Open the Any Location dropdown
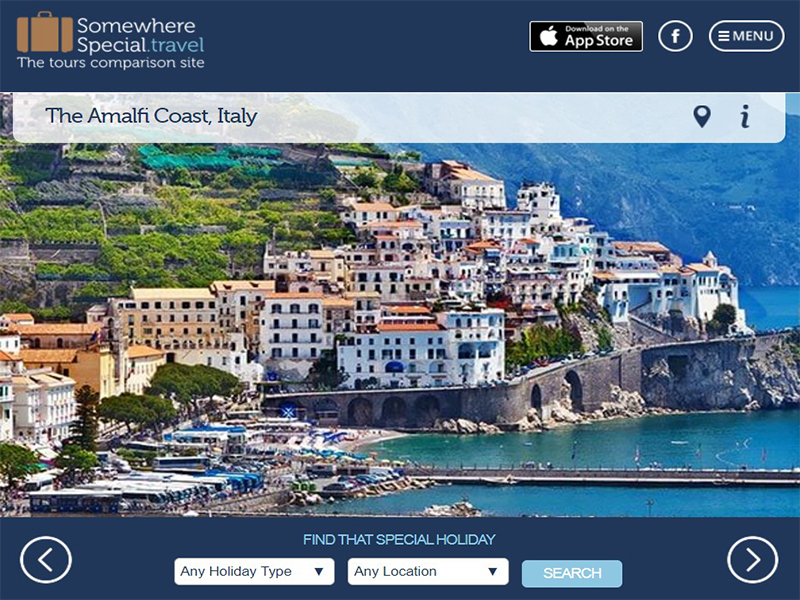The image size is (800, 600). click(428, 571)
